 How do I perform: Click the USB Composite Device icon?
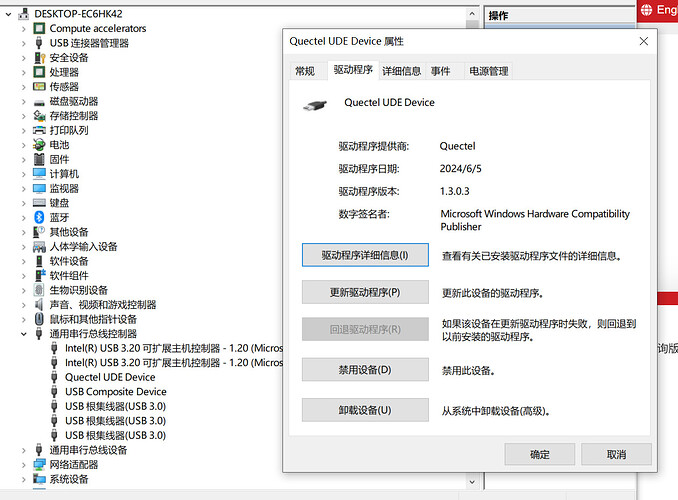tap(55, 392)
